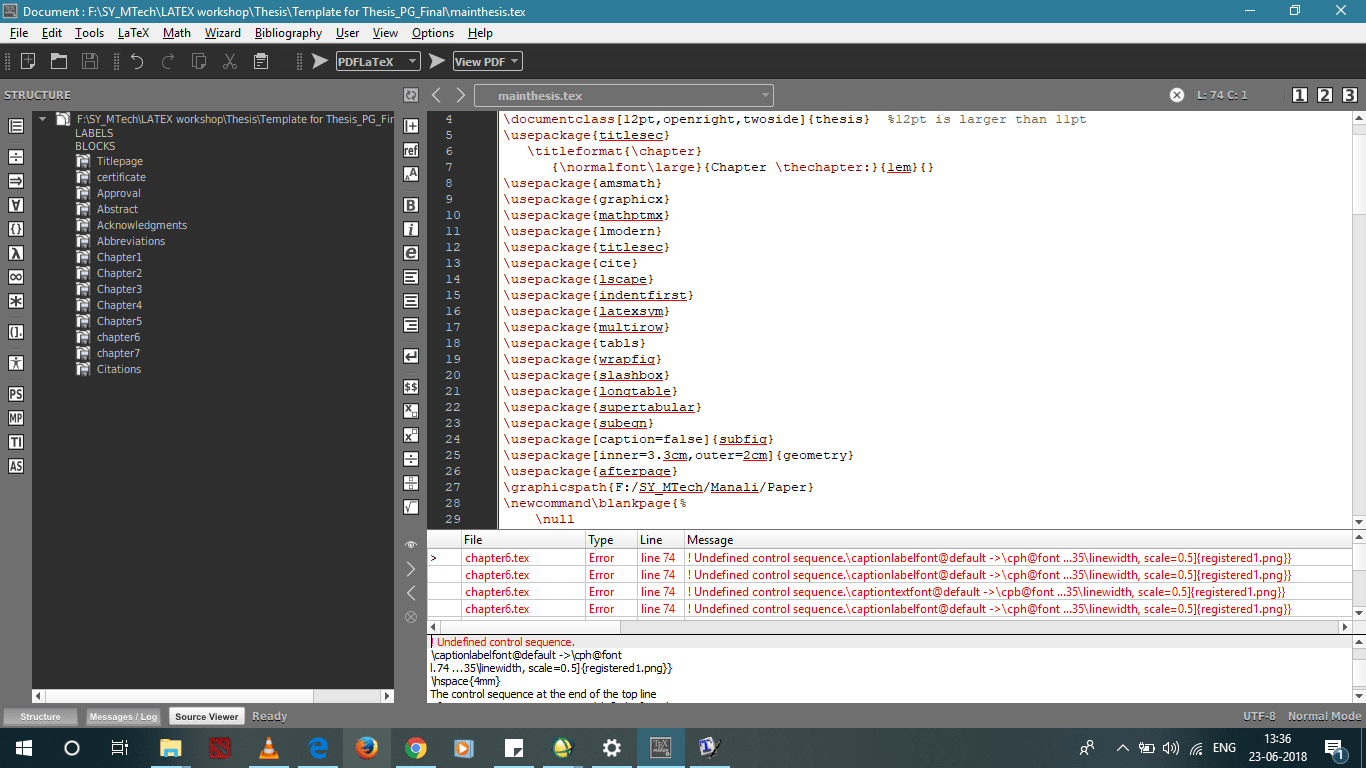Viewport: 1366px width, 768px height.
Task: Open the PSTricks commands panel
Action: coord(15,393)
